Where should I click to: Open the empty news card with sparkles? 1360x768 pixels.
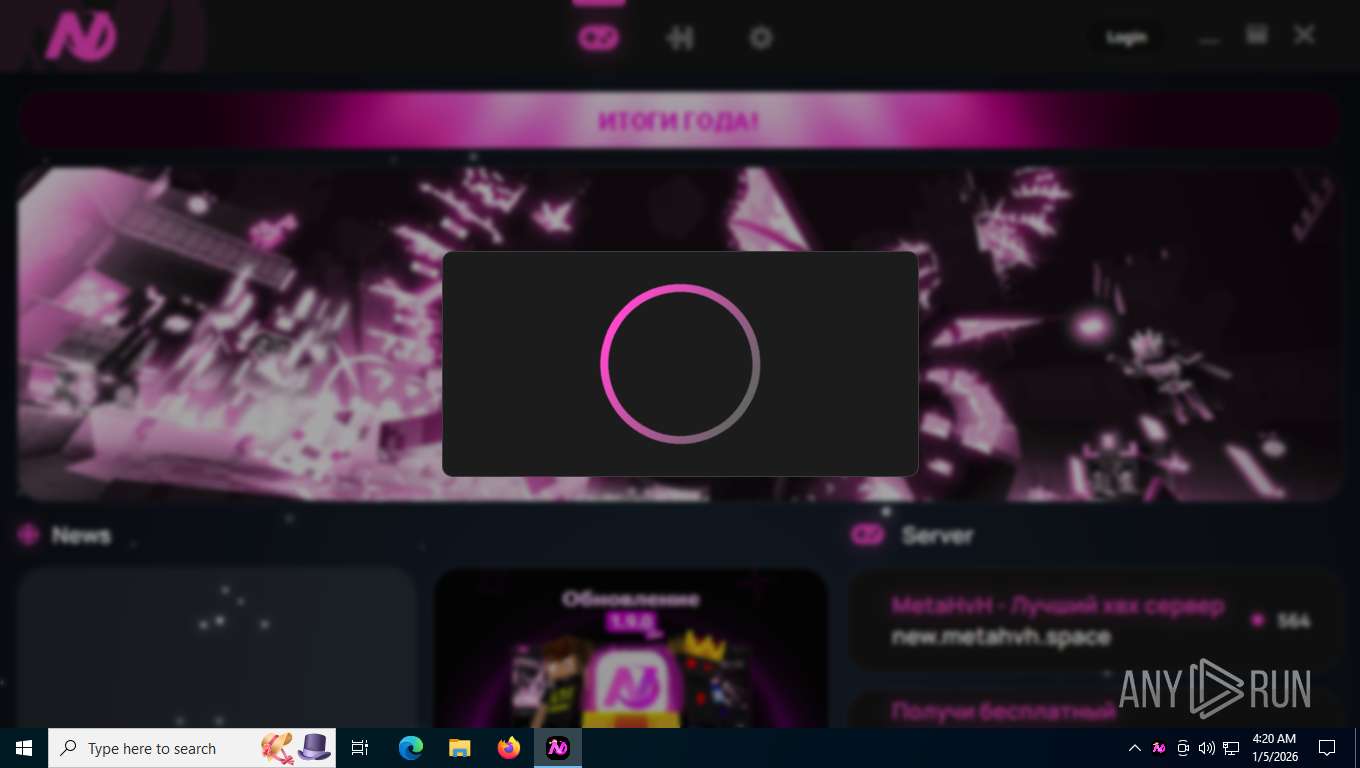(217, 648)
